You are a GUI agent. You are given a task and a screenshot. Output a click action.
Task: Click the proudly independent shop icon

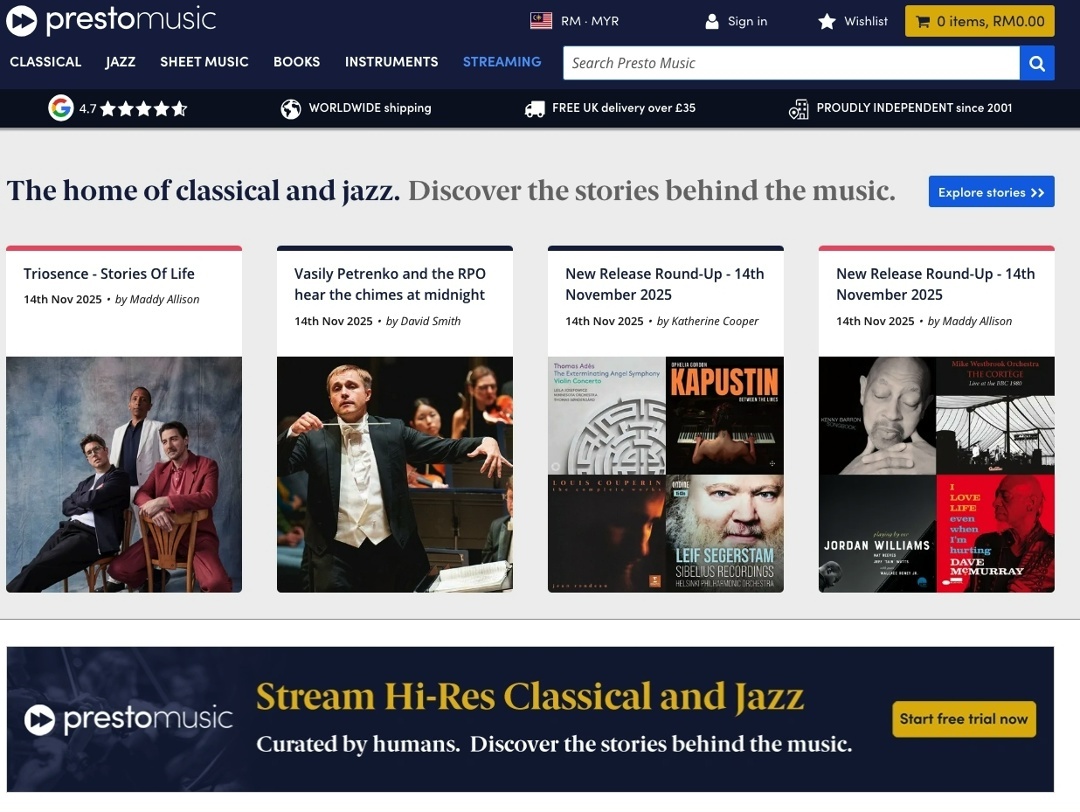(x=799, y=109)
